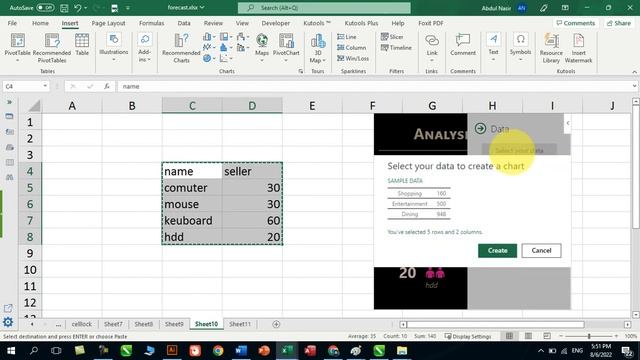Screen dimensions: 640x360
Task: Open the Windows Start menu
Action: 11,351
